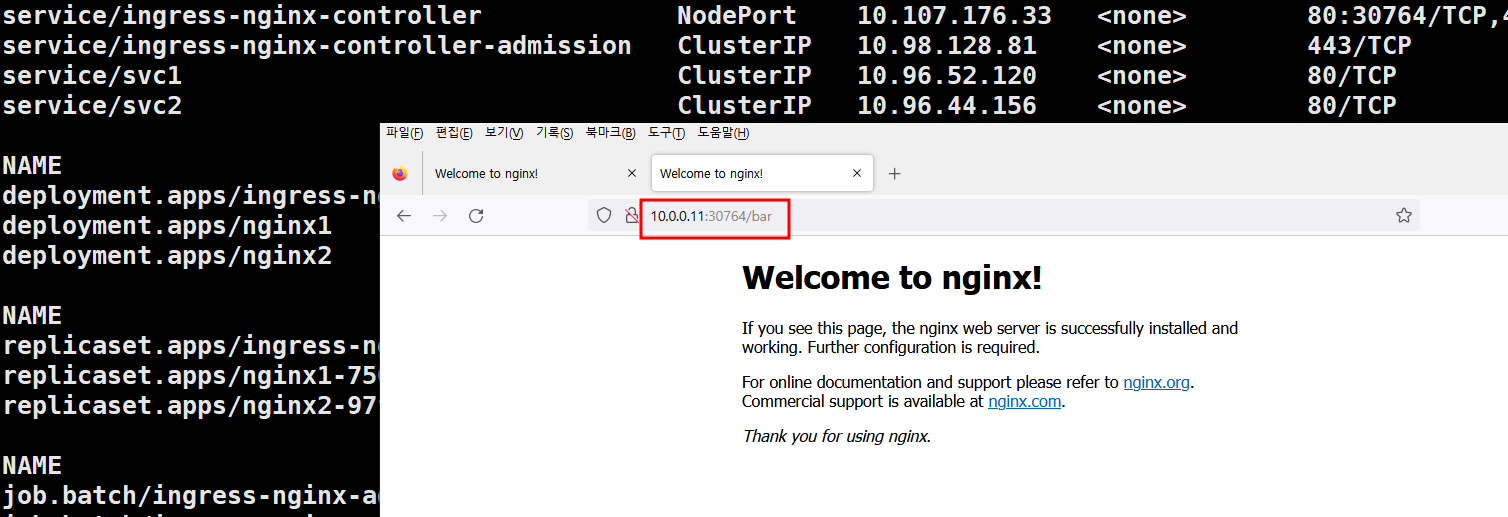Image resolution: width=1508 pixels, height=517 pixels.
Task: Open the insecure connection lock icon
Action: click(631, 215)
